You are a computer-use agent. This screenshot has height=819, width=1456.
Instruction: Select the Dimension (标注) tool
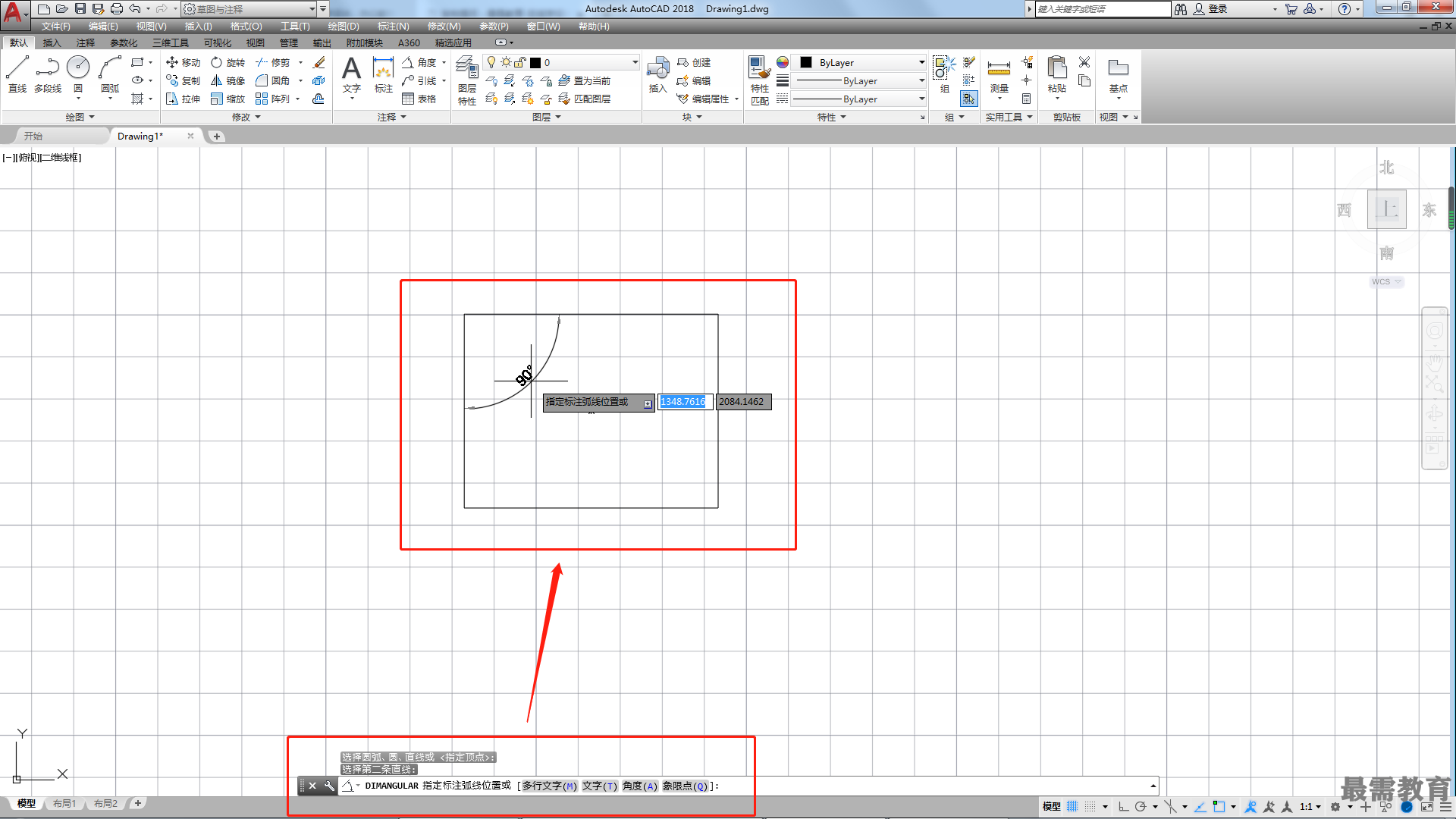pyautogui.click(x=384, y=74)
